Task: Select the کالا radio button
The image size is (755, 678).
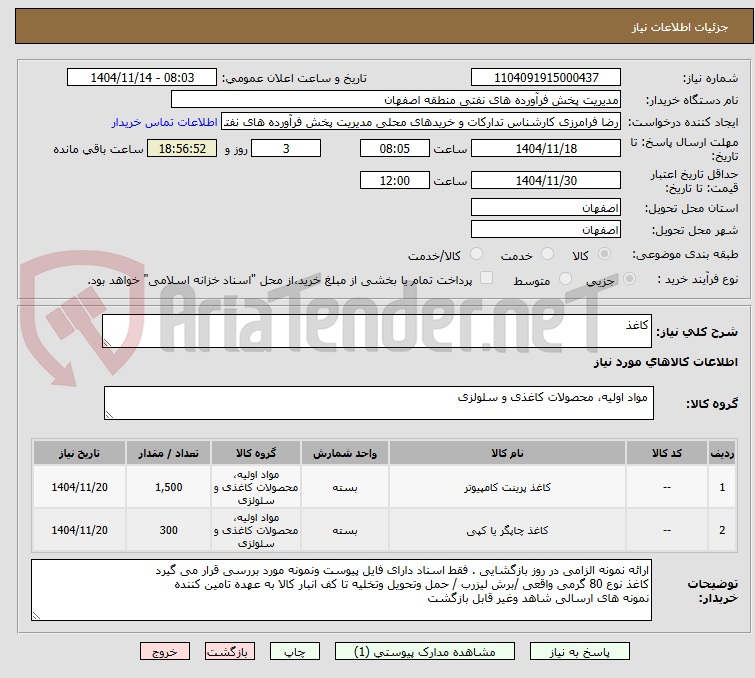Action: pyautogui.click(x=604, y=254)
